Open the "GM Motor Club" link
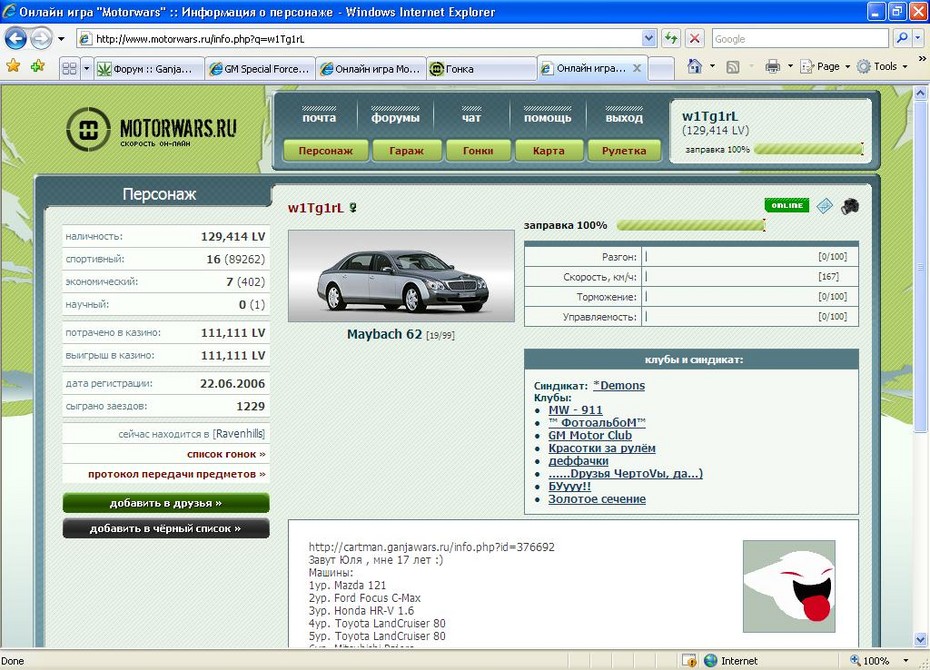The image size is (930, 670). pyautogui.click(x=590, y=435)
